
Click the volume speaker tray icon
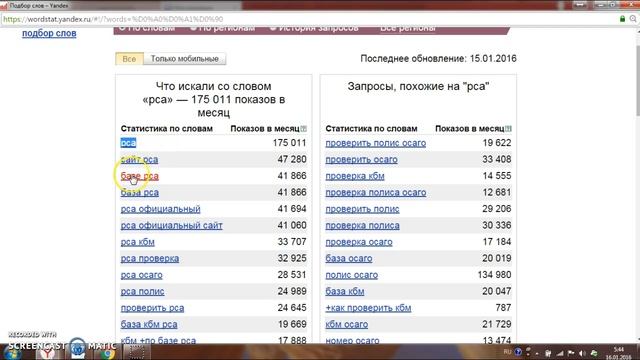(582, 353)
